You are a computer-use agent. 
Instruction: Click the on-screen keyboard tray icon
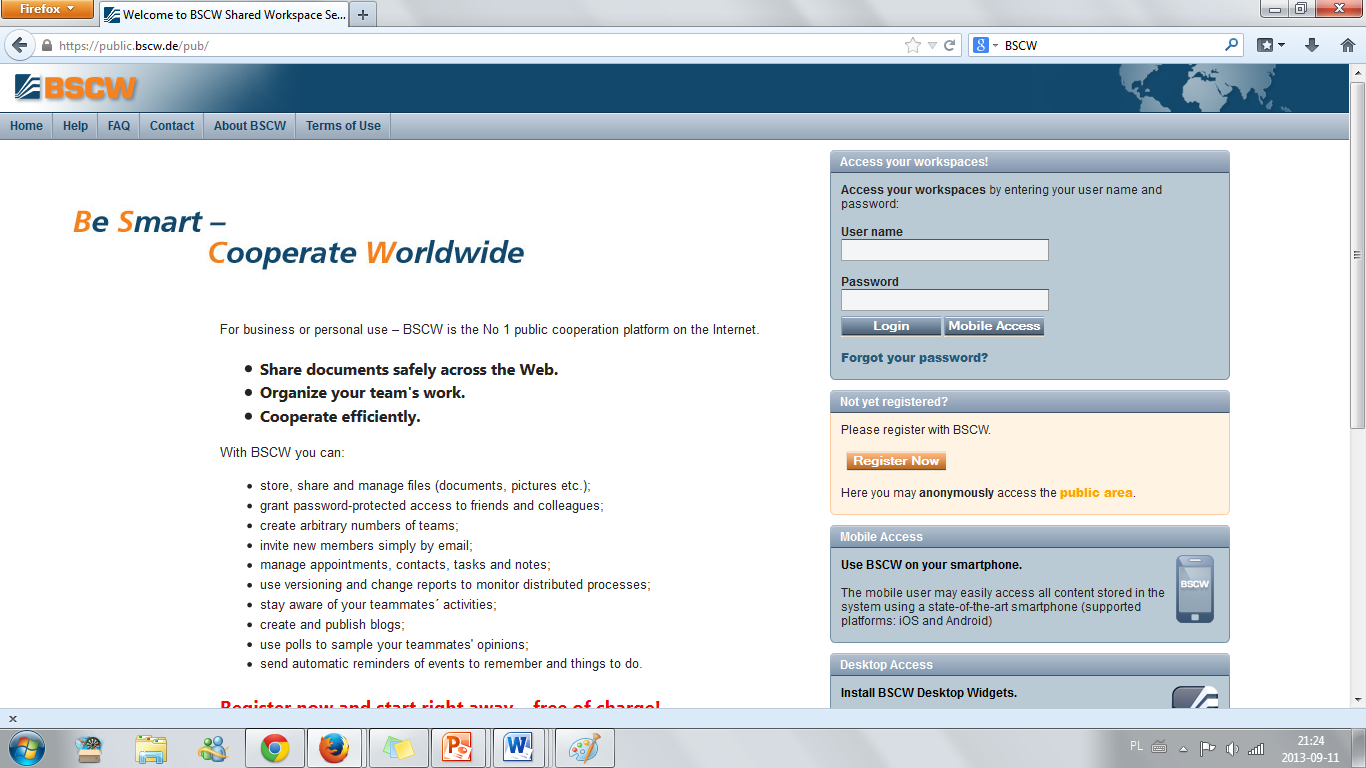pyautogui.click(x=1159, y=747)
